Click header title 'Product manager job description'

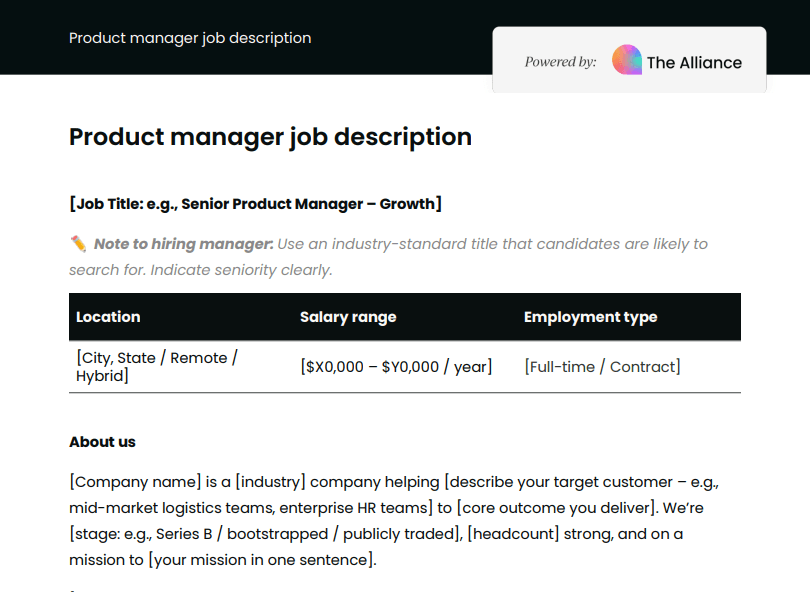pyautogui.click(x=190, y=38)
